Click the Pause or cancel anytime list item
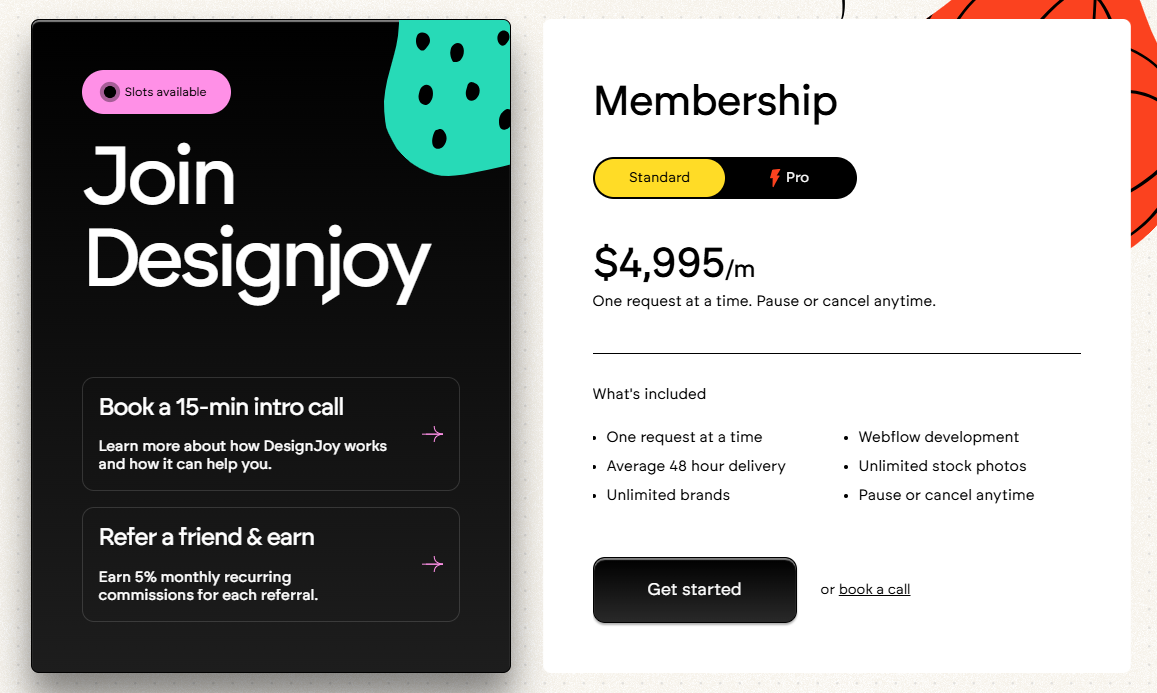 (946, 494)
